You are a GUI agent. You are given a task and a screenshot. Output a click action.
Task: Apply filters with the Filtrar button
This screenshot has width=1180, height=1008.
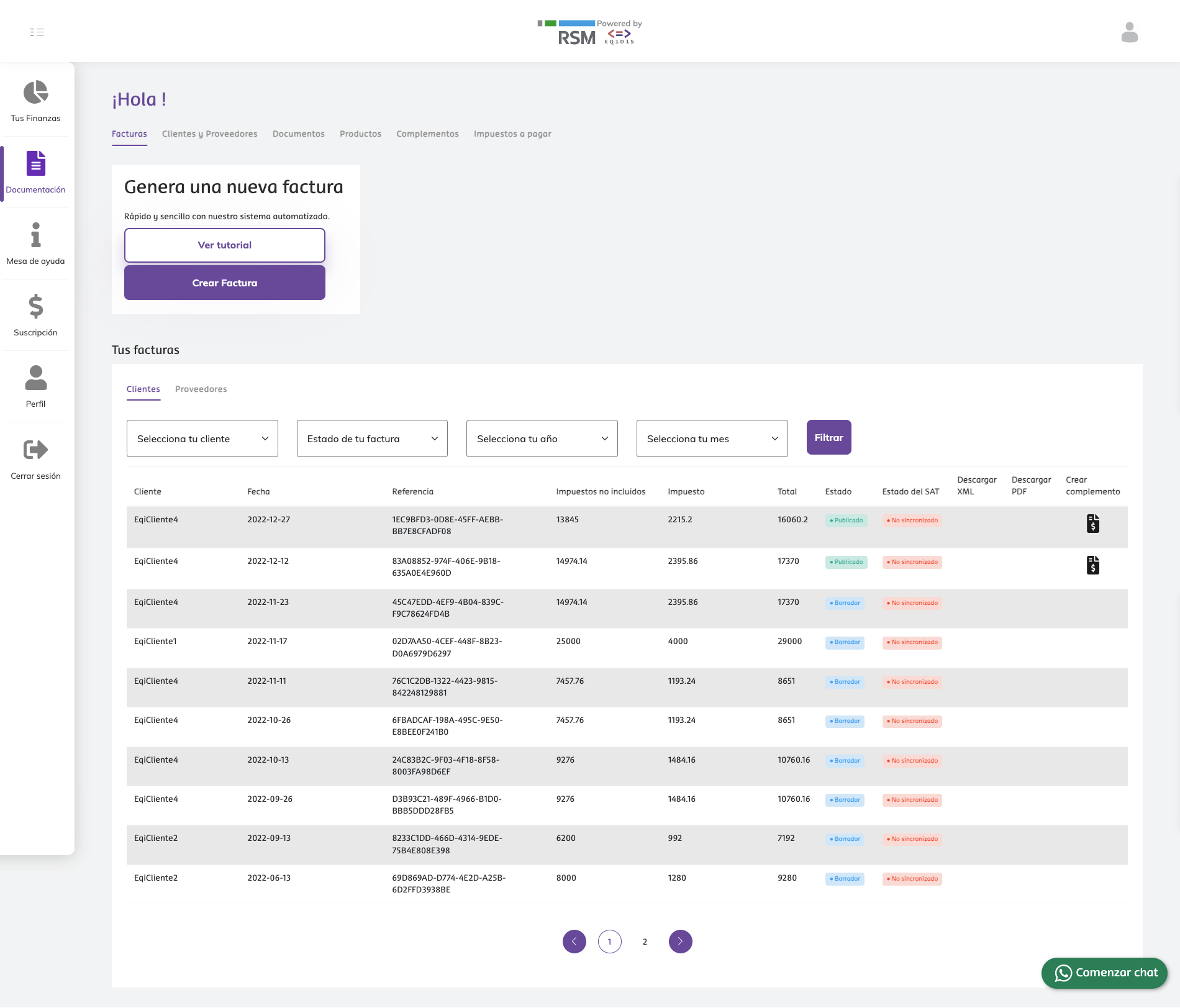coord(829,437)
